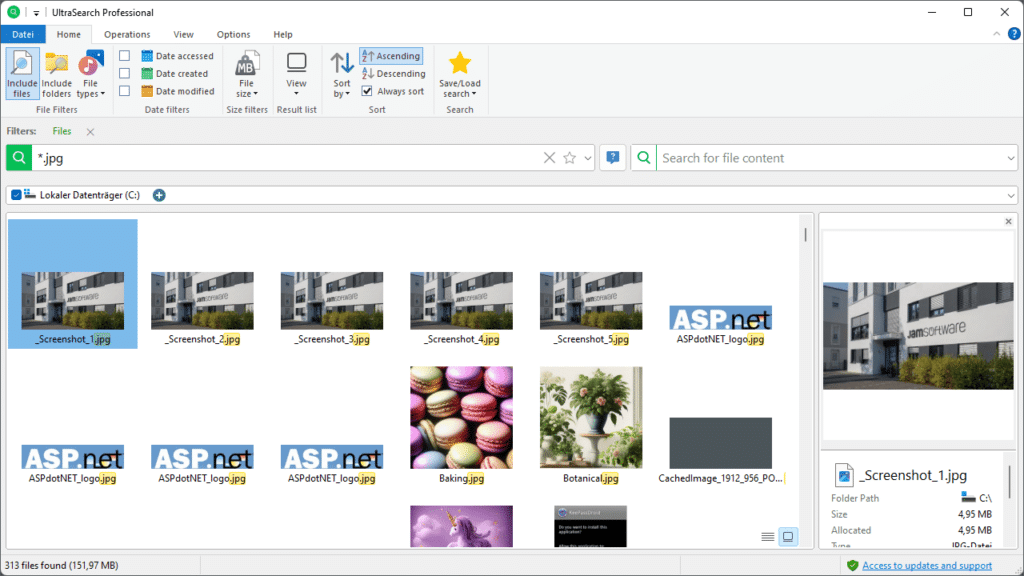Close the preview pane
The width and height of the screenshot is (1024, 576).
1008,221
